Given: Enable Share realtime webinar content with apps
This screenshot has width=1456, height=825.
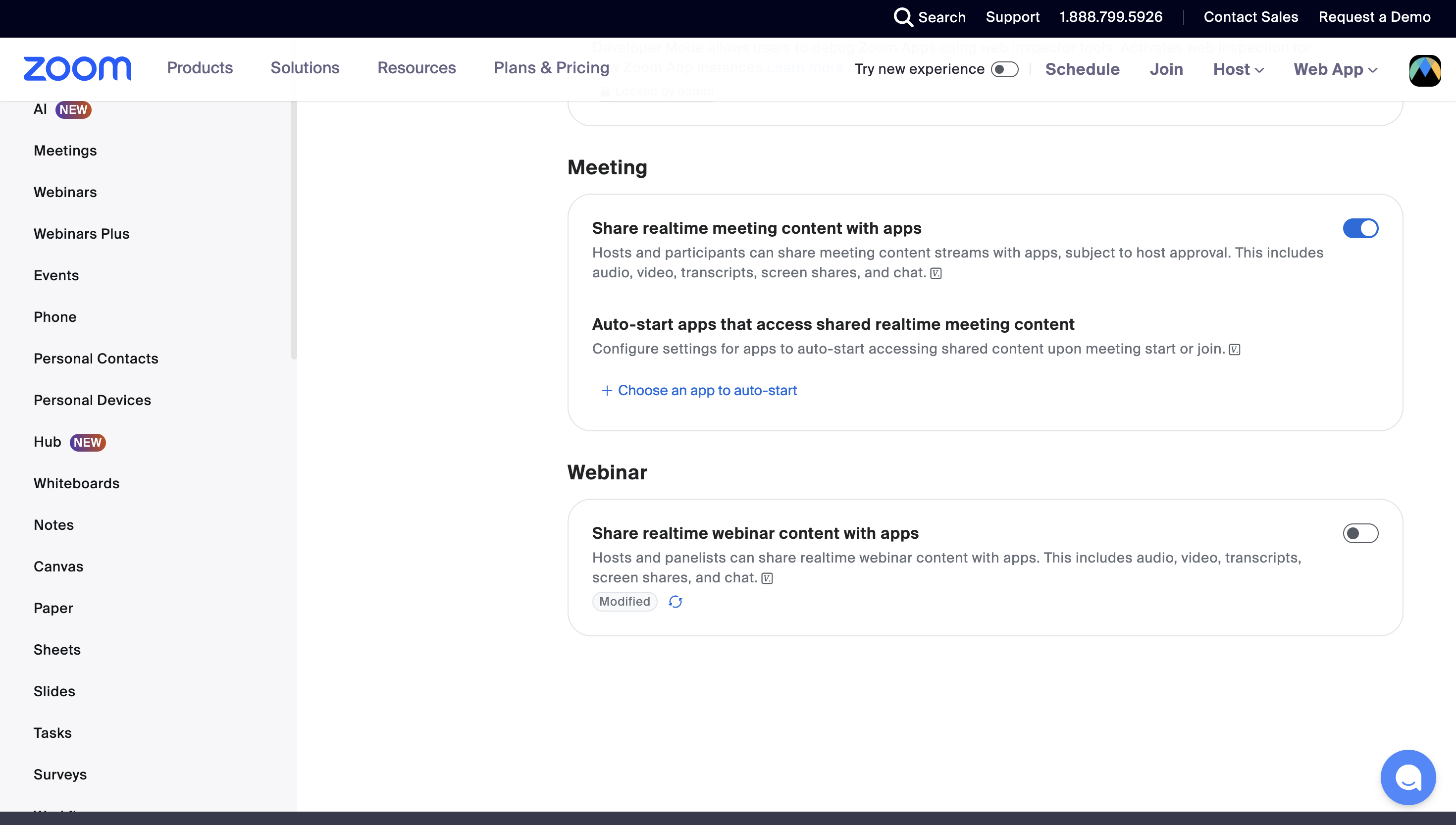Looking at the screenshot, I should (1360, 533).
